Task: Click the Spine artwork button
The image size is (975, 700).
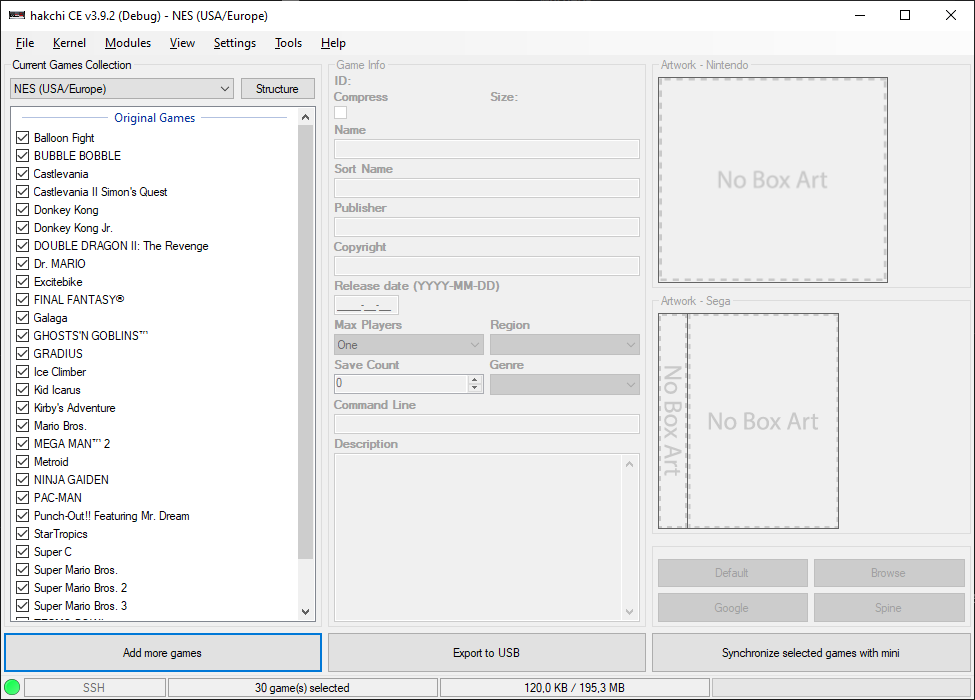Action: tap(889, 607)
